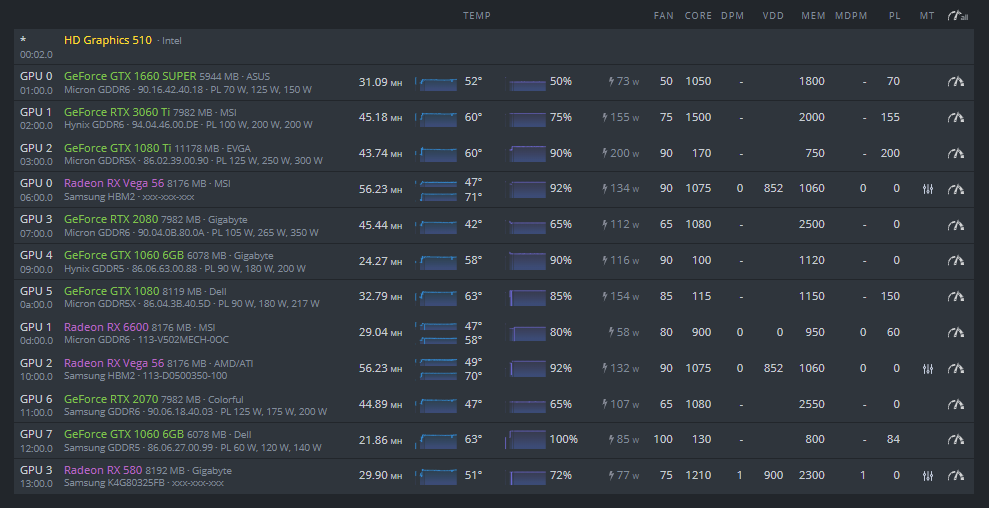Viewport: 989px width, 508px height.
Task: Select the GeForce RTX 3060 Ti name
Action: tap(117, 112)
